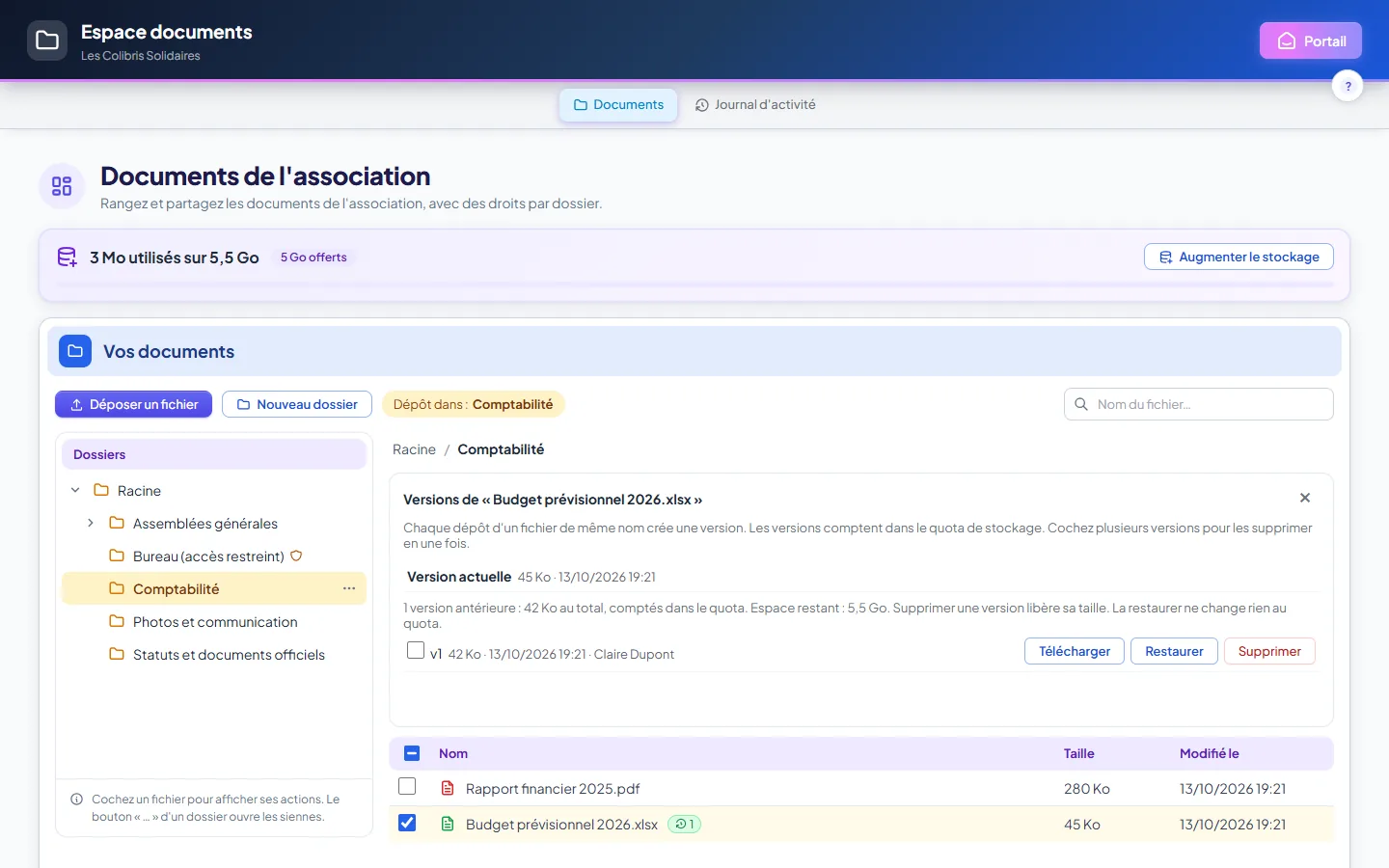Click the Racine breadcrumb link
The height and width of the screenshot is (868, 1389).
click(x=414, y=449)
